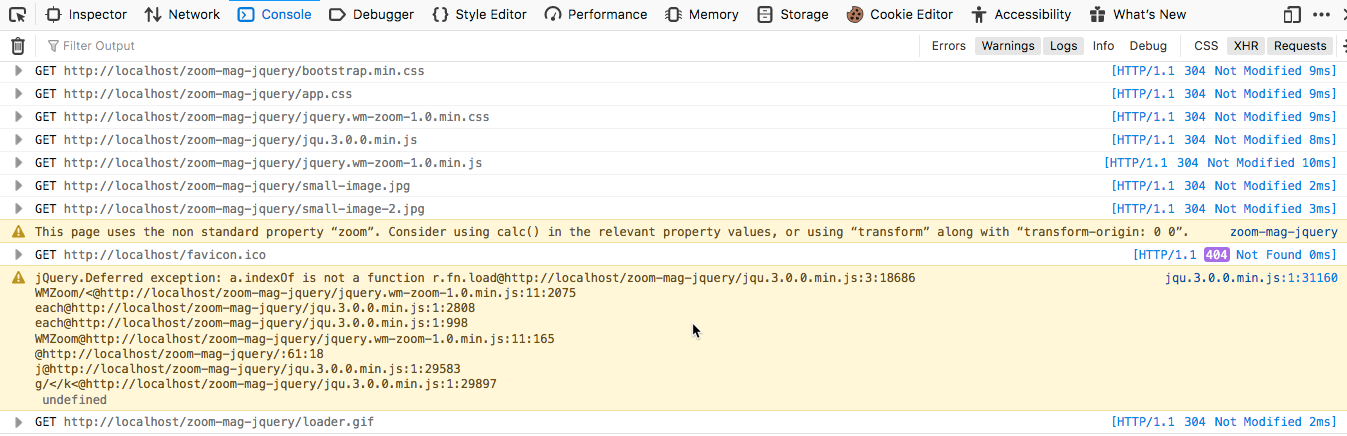Activate the element picker icon
Viewport: 1347px width, 436px height.
coord(17,14)
